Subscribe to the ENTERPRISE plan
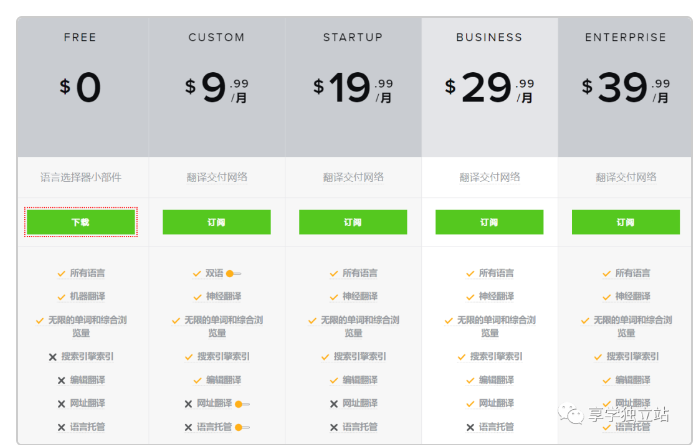Image resolution: width=698 pixels, height=445 pixels. tap(625, 222)
